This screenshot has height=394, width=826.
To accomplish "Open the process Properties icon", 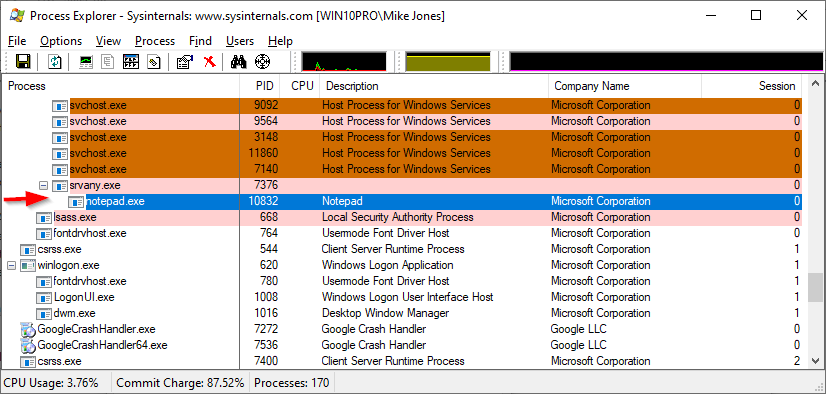I will (x=185, y=62).
